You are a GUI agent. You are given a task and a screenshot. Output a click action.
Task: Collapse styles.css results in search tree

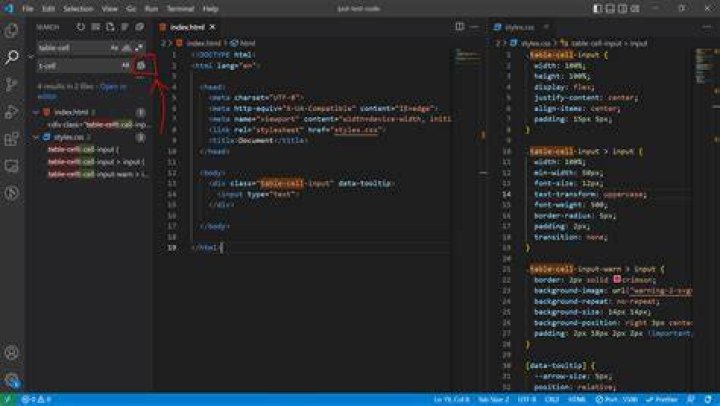[36, 137]
